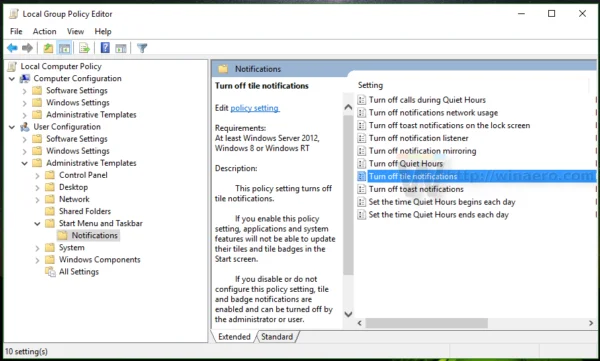Click the All Settings icon
Viewport: 600px width, 361px height.
[x=50, y=271]
